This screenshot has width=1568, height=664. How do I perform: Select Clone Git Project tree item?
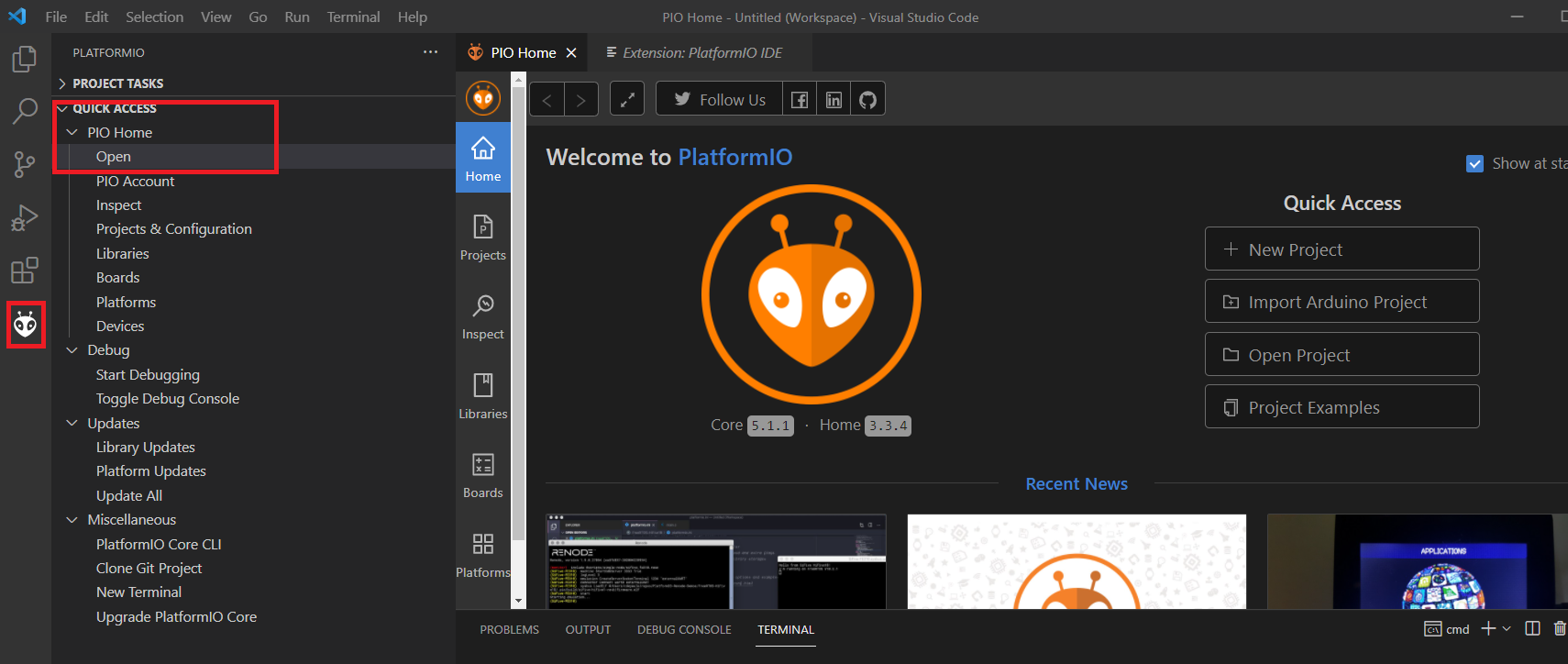[149, 569]
